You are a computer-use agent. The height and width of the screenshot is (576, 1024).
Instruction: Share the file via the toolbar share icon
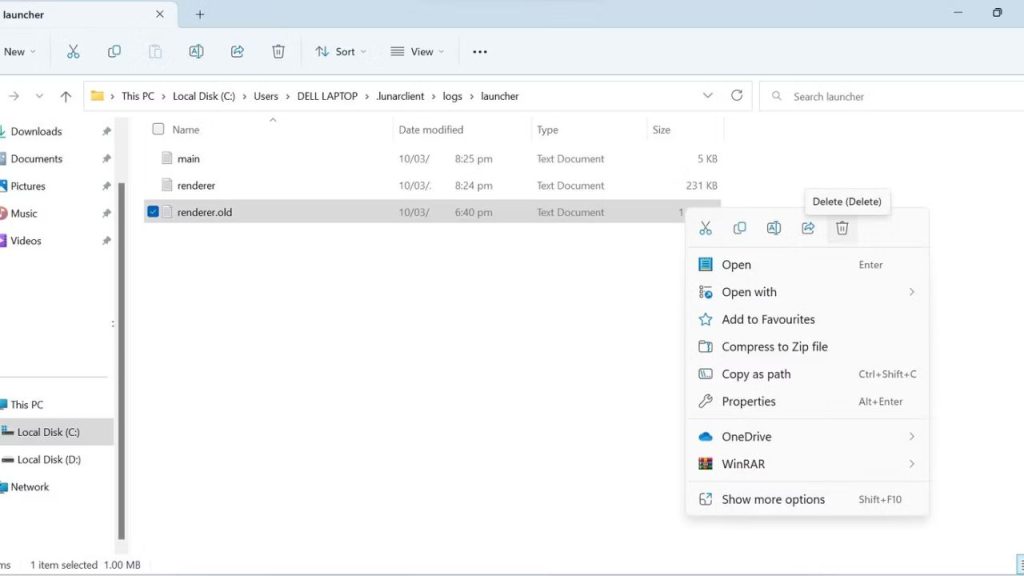(238, 51)
